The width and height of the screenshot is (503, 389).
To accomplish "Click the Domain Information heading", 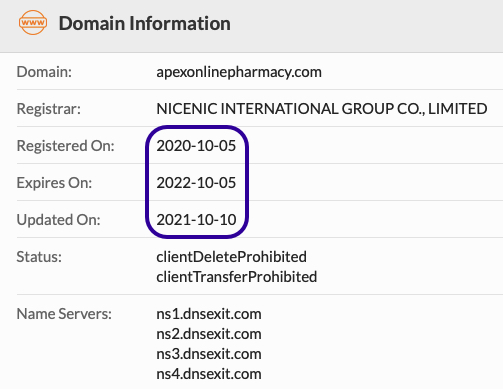I will click(x=145, y=23).
